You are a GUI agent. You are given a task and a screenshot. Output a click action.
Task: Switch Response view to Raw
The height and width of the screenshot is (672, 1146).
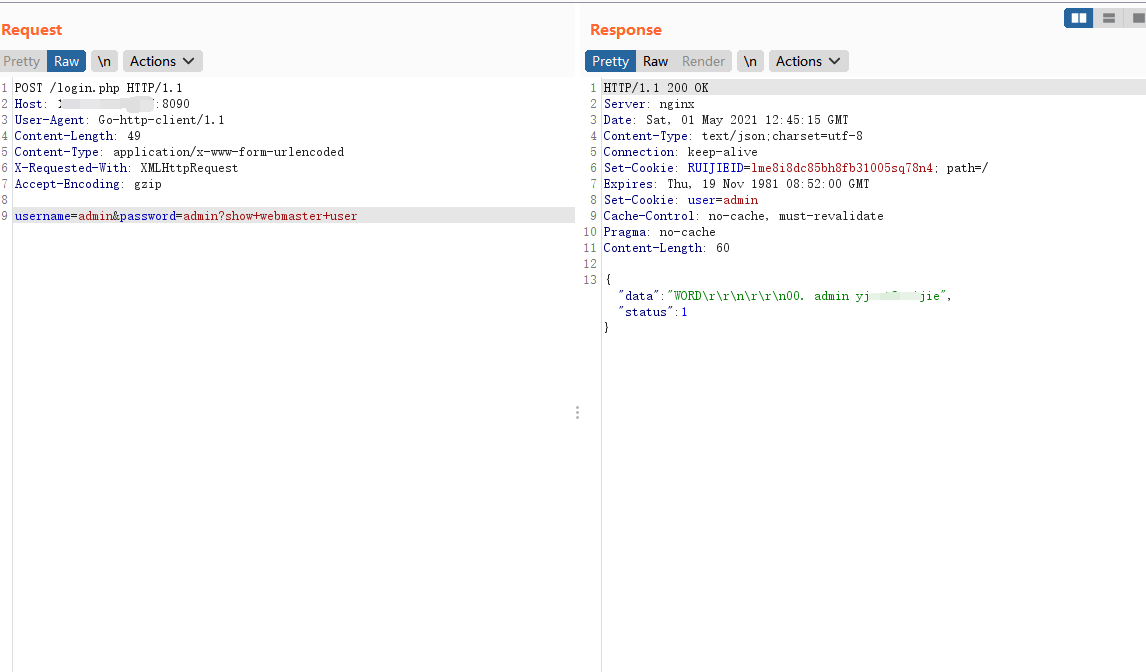click(x=655, y=61)
